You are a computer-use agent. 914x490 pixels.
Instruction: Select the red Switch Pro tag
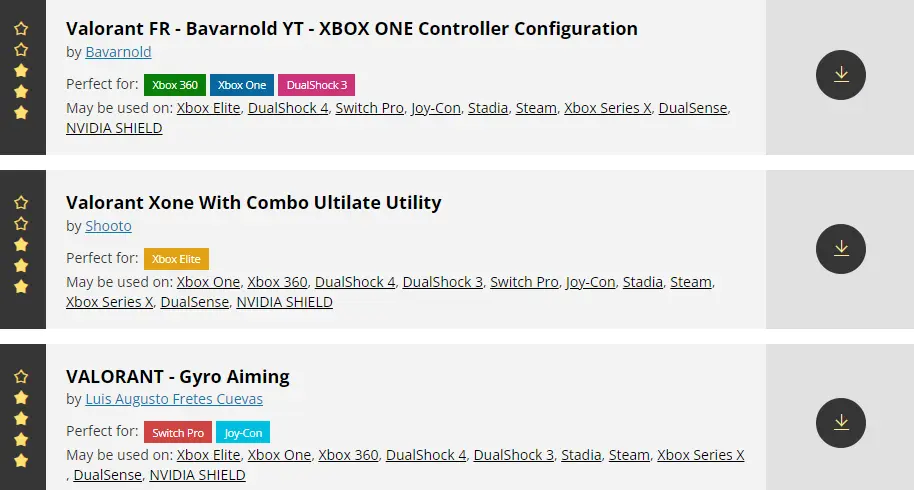(x=178, y=432)
